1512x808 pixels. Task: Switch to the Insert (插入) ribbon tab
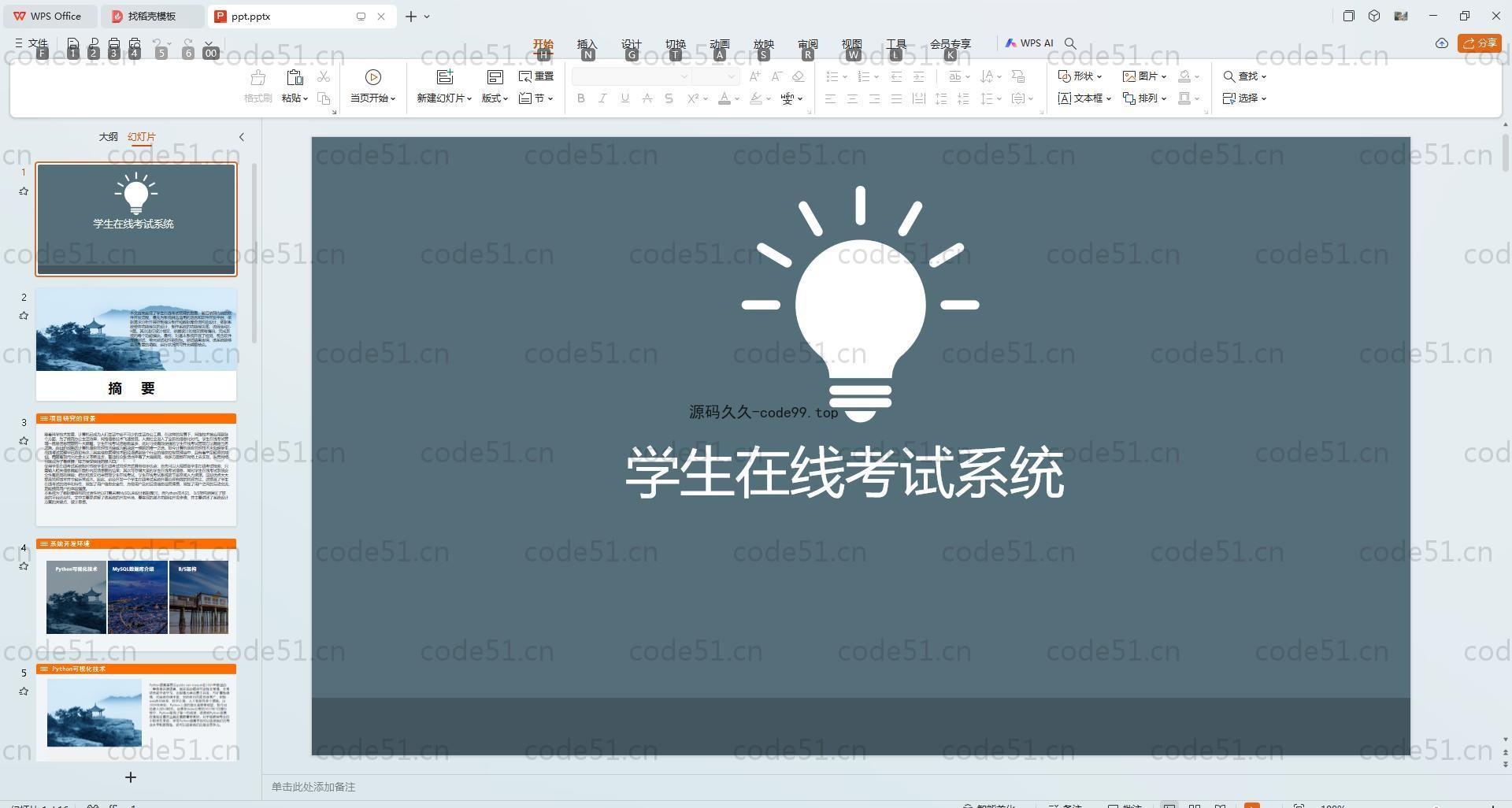[x=587, y=44]
